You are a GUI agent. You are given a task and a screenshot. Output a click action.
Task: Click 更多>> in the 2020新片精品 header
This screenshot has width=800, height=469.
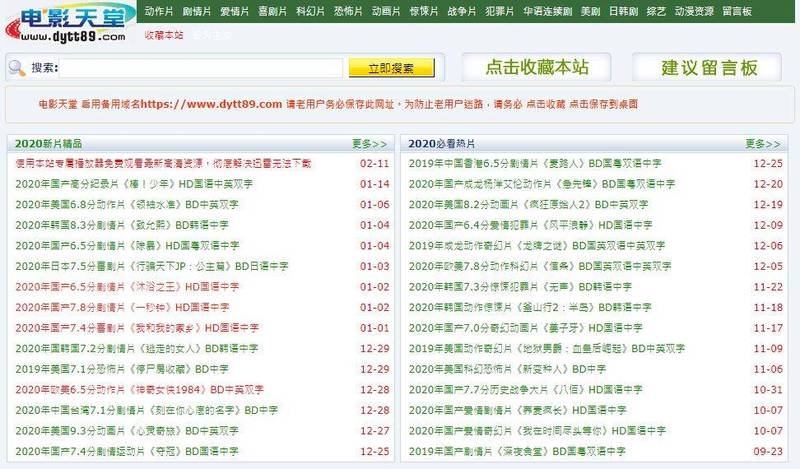tap(369, 144)
